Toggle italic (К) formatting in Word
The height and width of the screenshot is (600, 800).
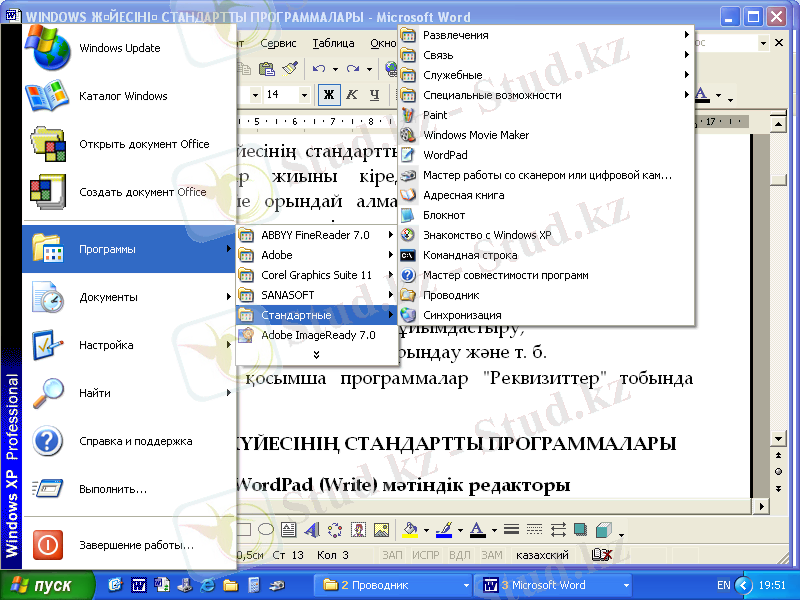point(352,95)
